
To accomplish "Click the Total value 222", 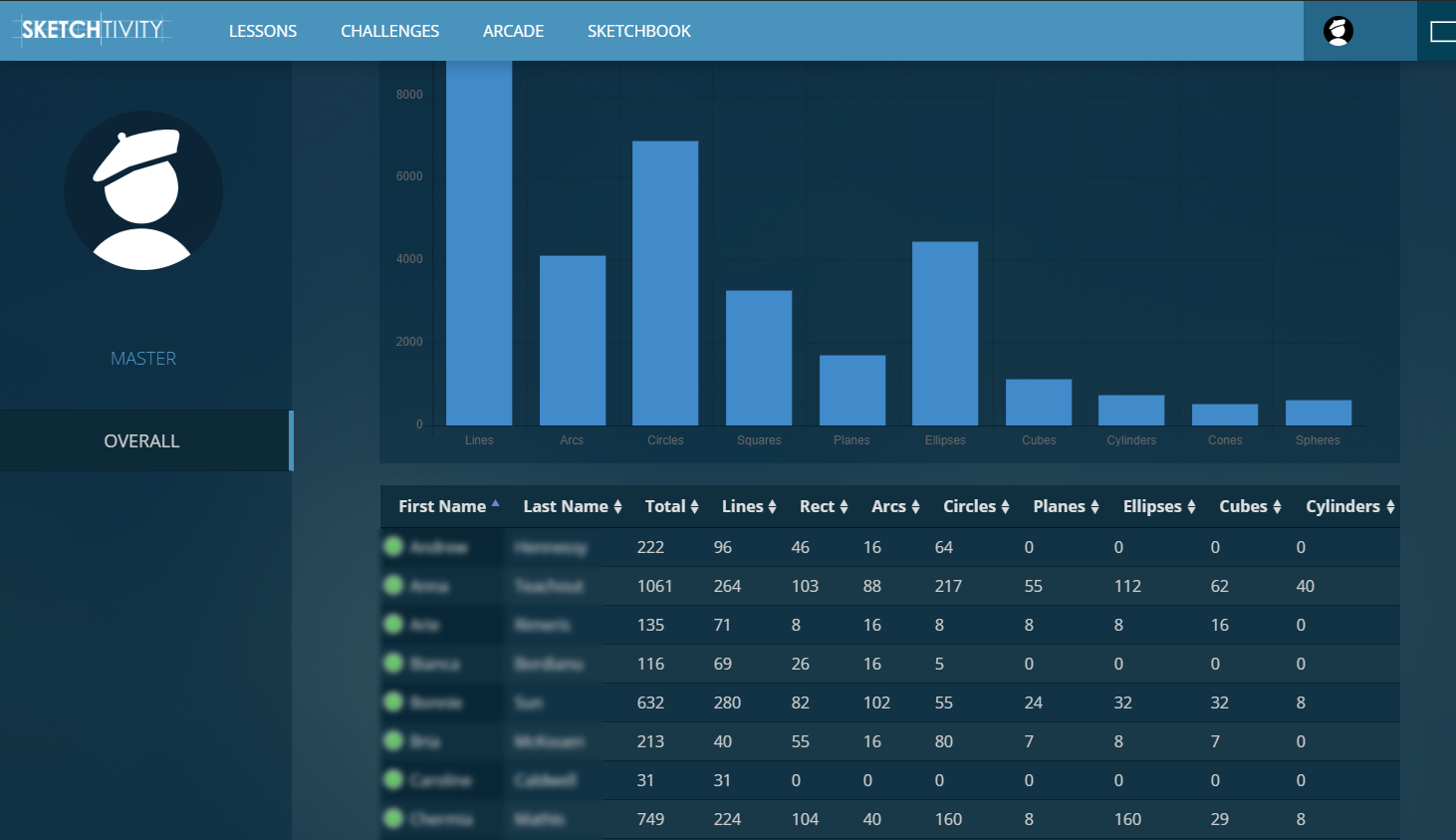I will 650,547.
